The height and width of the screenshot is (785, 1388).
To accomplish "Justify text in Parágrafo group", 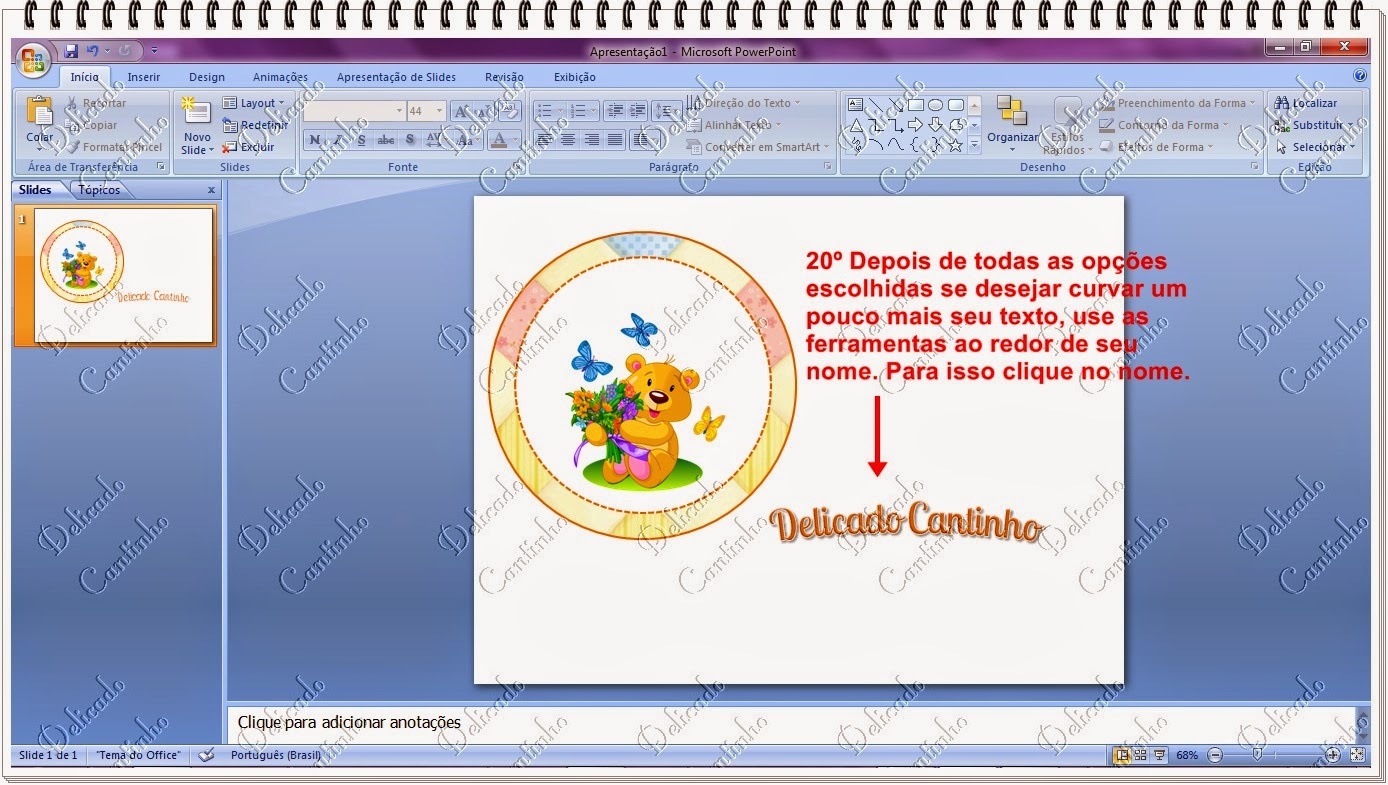I will pyautogui.click(x=615, y=140).
